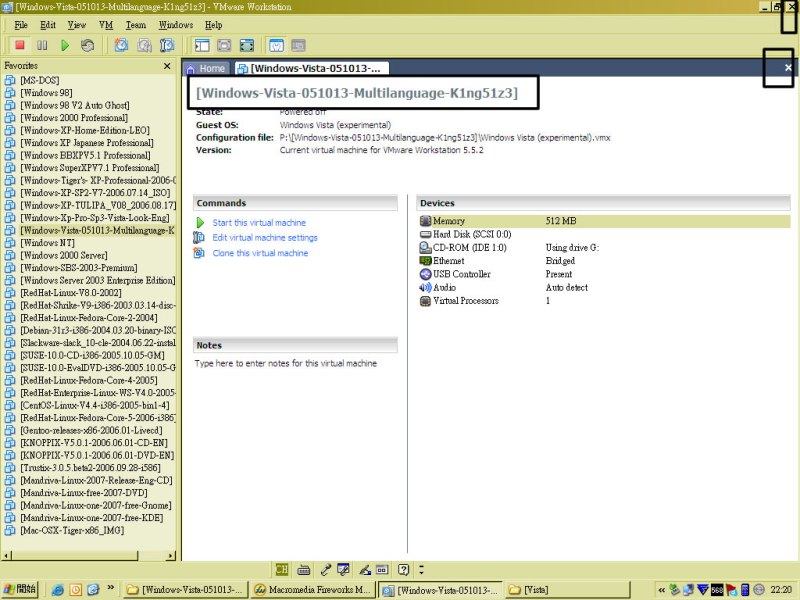This screenshot has width=800, height=600.
Task: Enter Full Screen mode from the toolbar
Action: click(x=247, y=45)
